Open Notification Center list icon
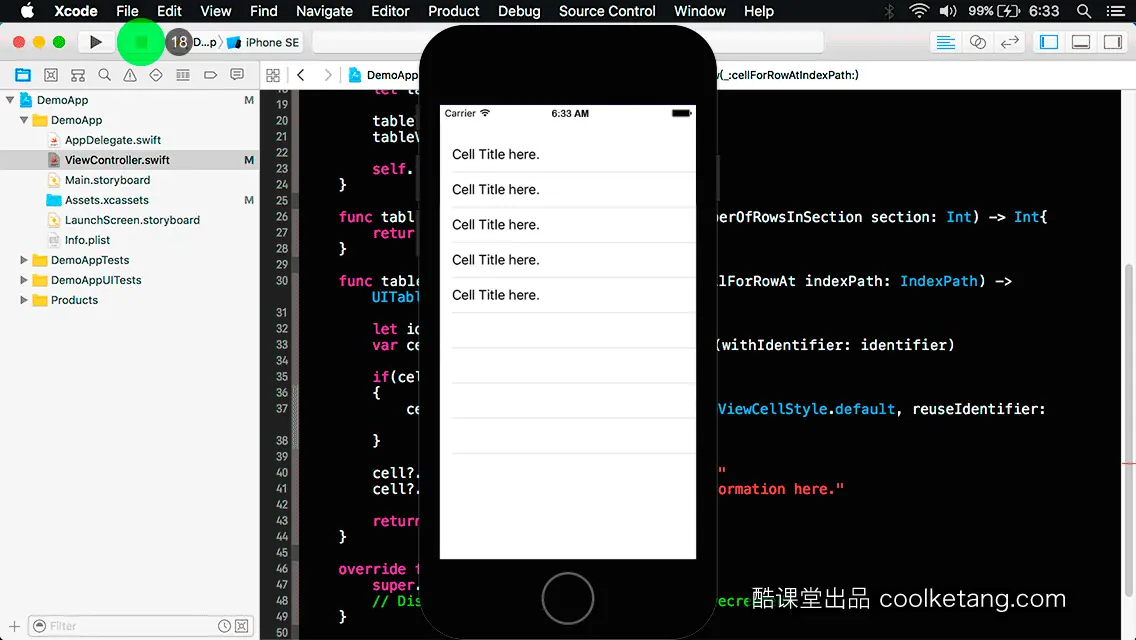1136x640 pixels. click(1116, 11)
